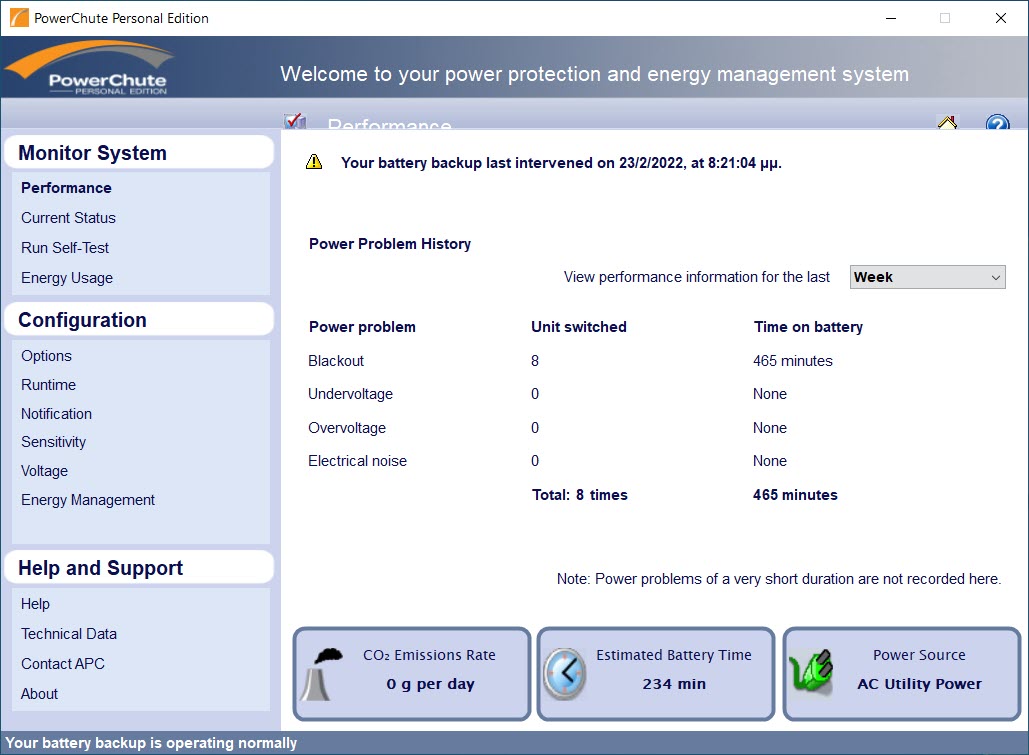Click the 'Unit switched' column header
This screenshot has height=755, width=1029.
[x=579, y=327]
